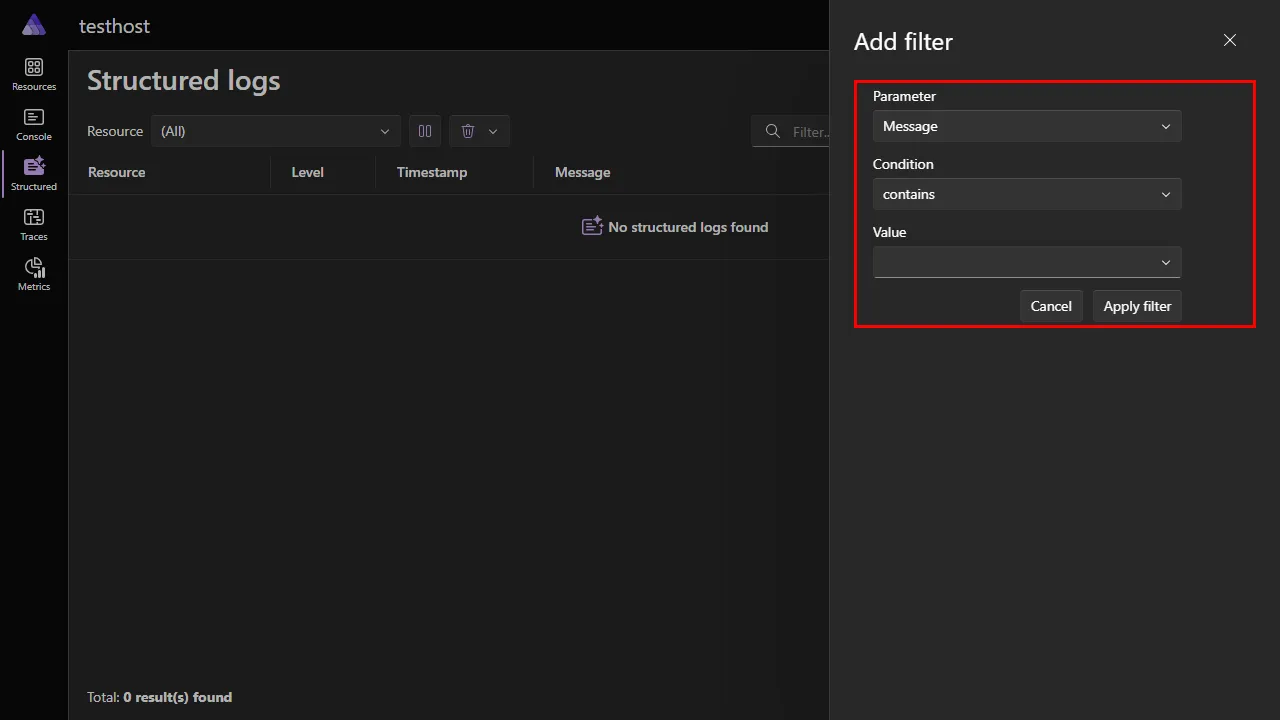Click inside the Filter search field
Image resolution: width=1280 pixels, height=720 pixels.
(805, 131)
